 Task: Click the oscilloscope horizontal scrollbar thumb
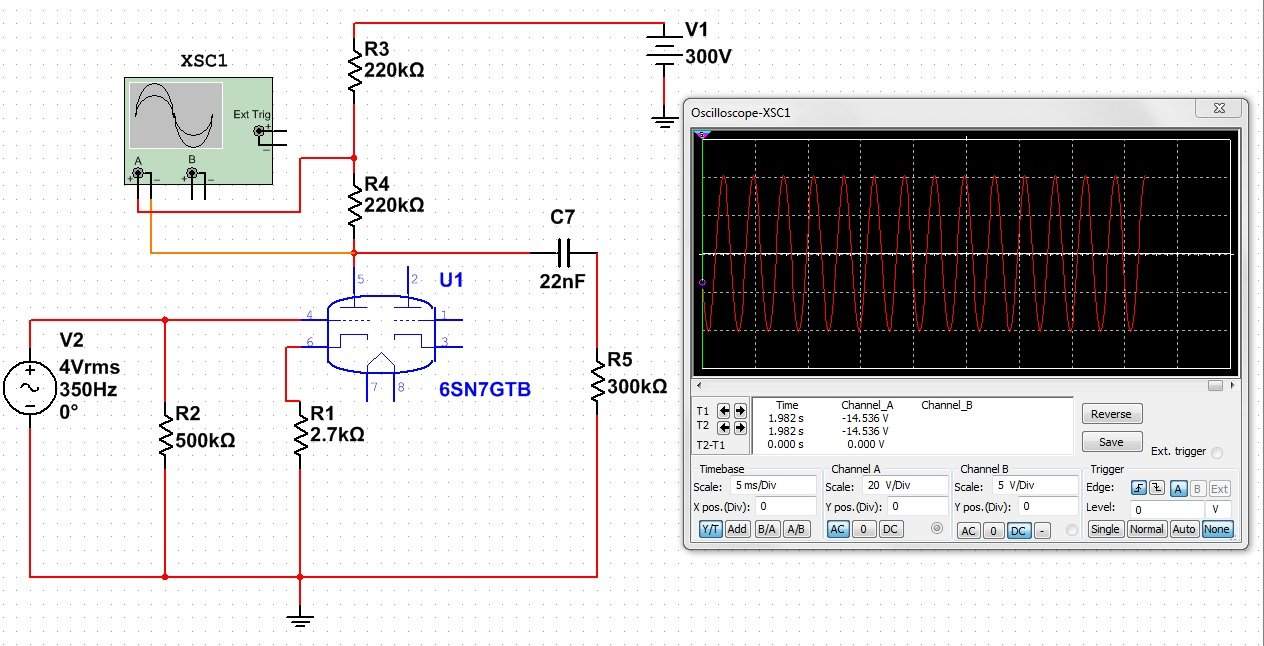click(x=1215, y=386)
